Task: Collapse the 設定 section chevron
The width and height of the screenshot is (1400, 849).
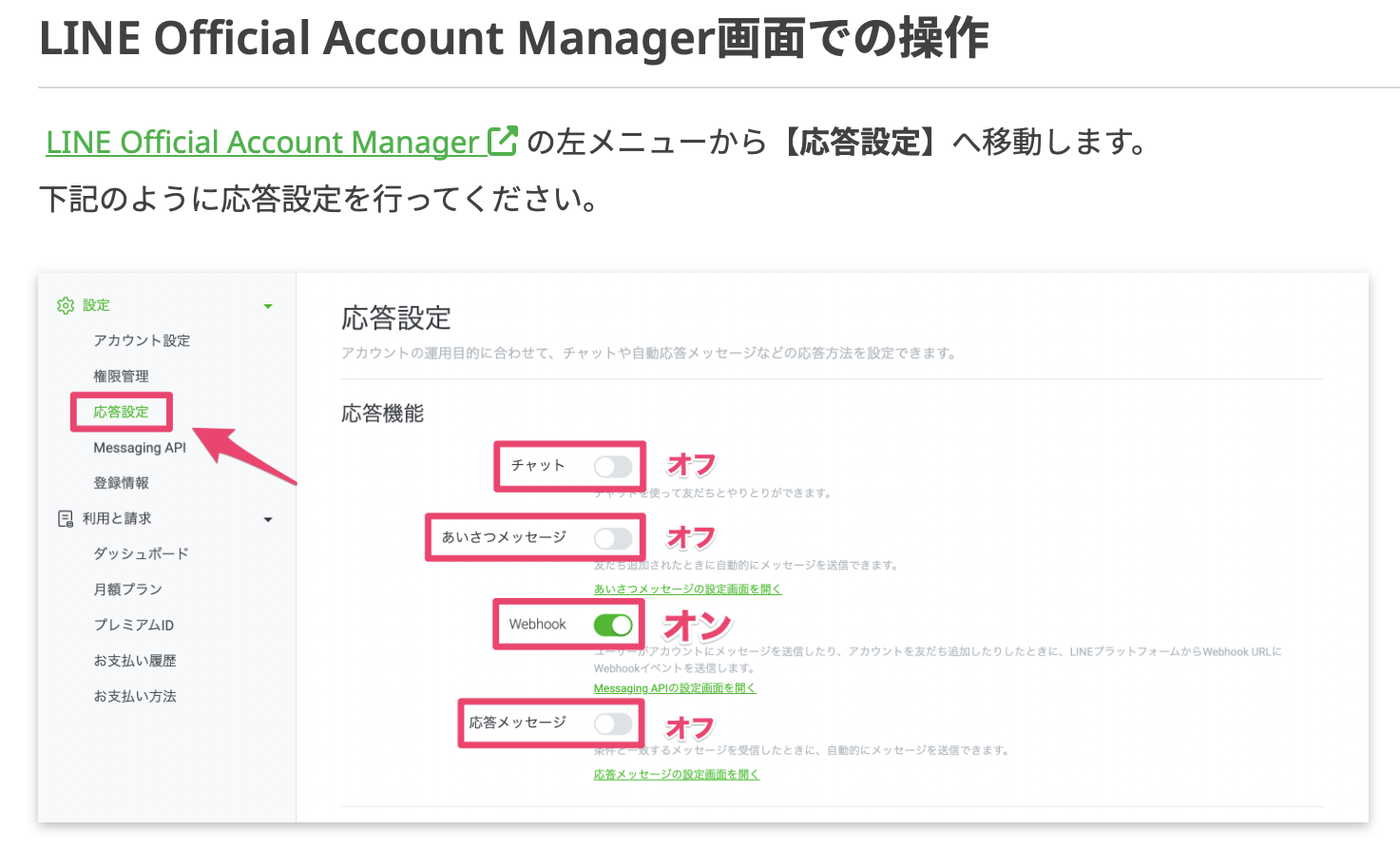Action: 267,304
